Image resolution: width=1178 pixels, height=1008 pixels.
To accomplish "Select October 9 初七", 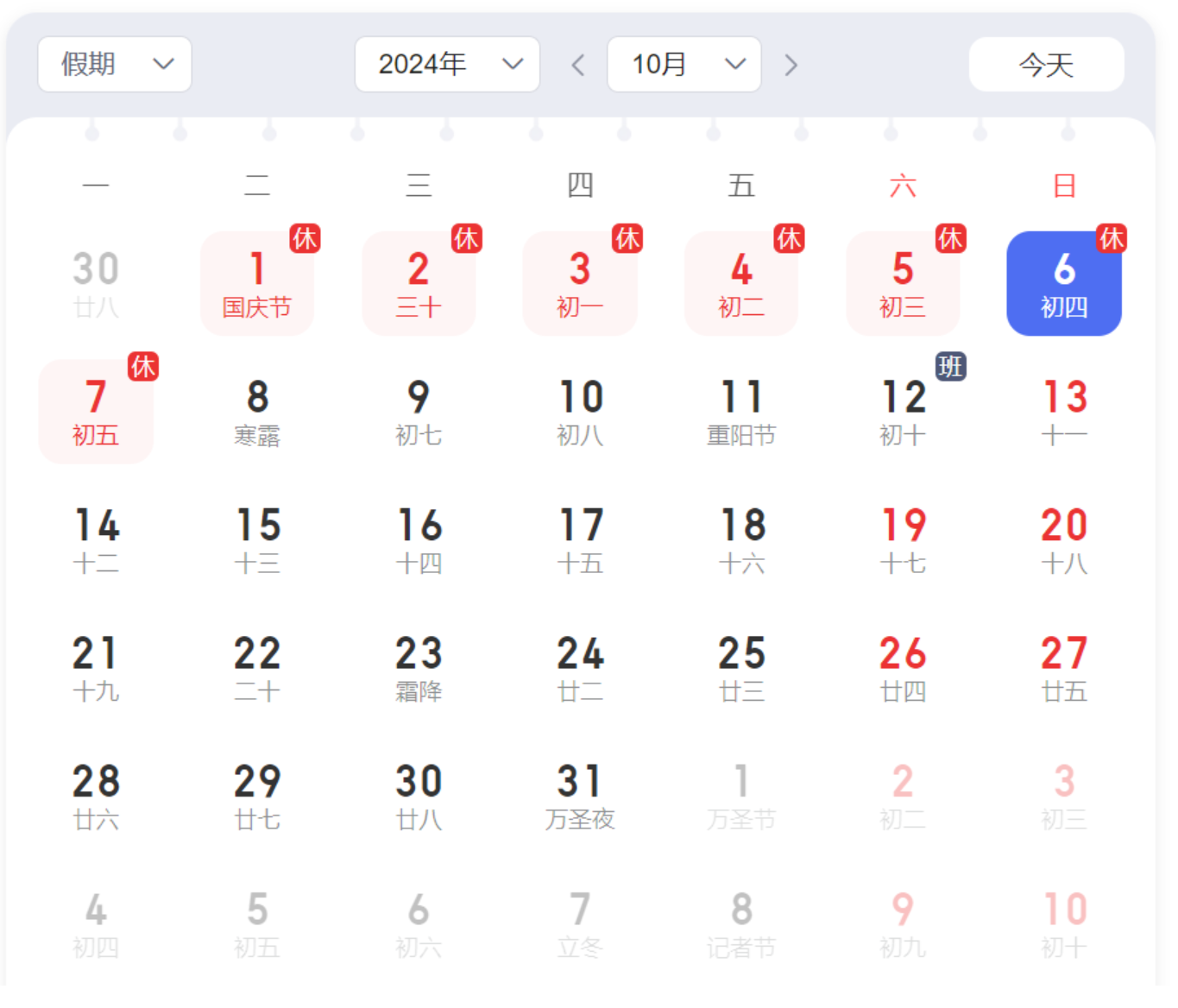I will 419,412.
